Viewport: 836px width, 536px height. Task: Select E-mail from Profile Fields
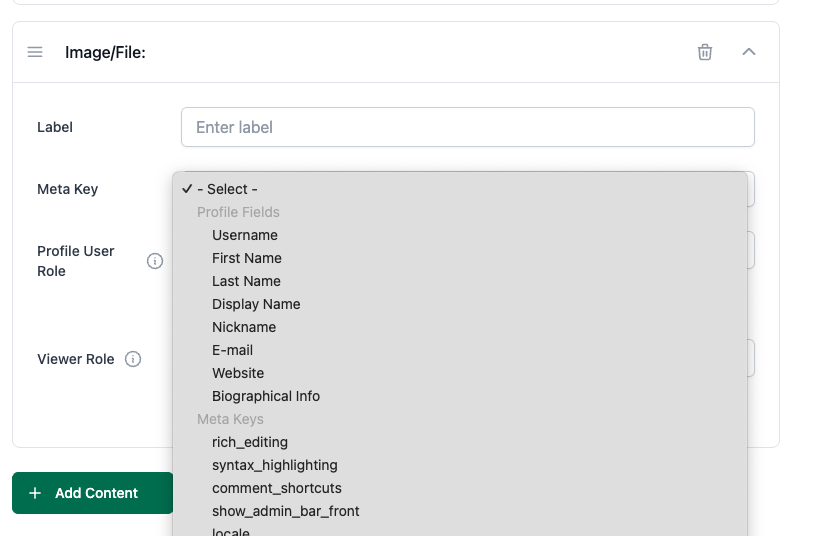460,350
